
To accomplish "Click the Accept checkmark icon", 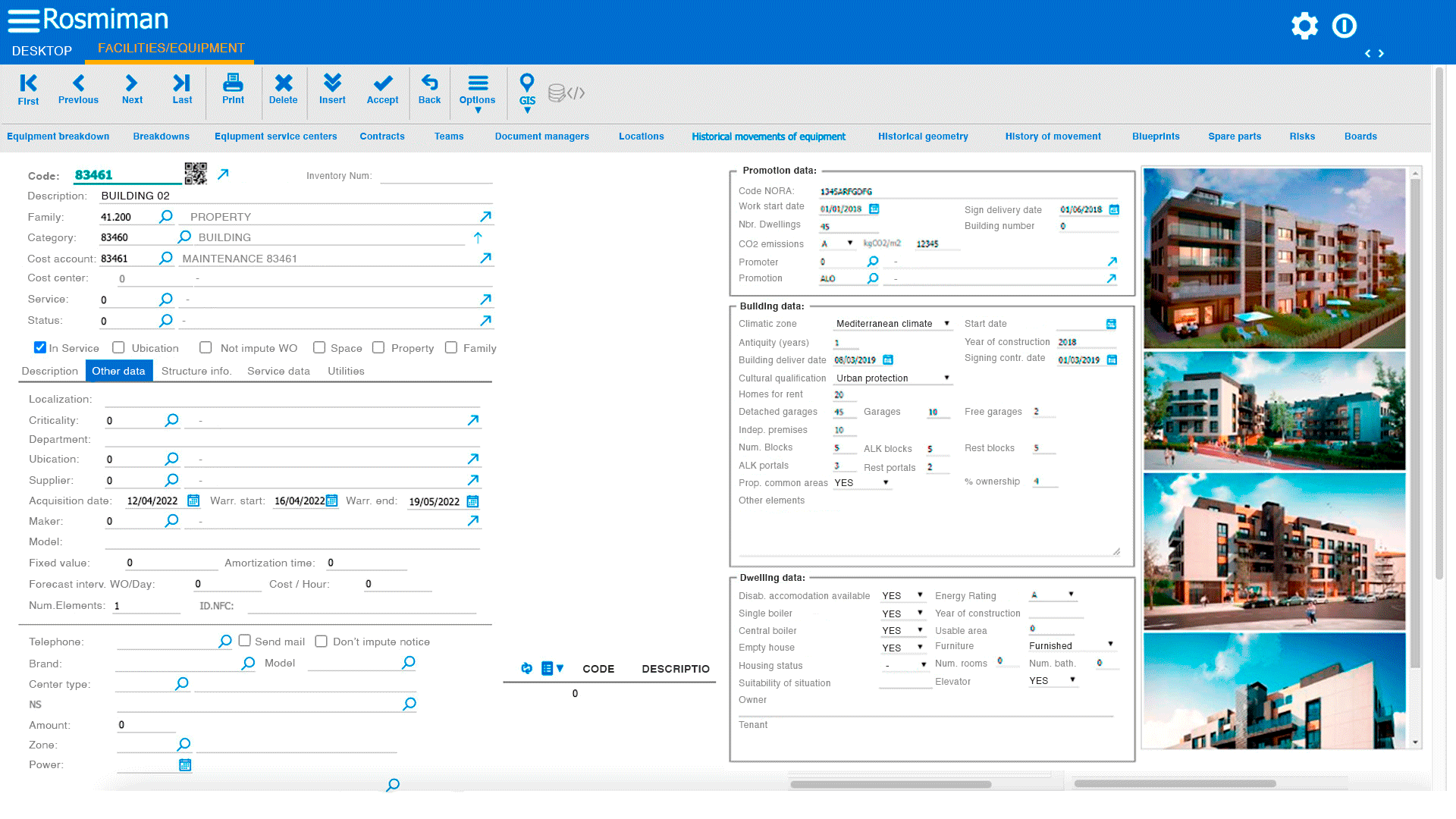I will (382, 86).
